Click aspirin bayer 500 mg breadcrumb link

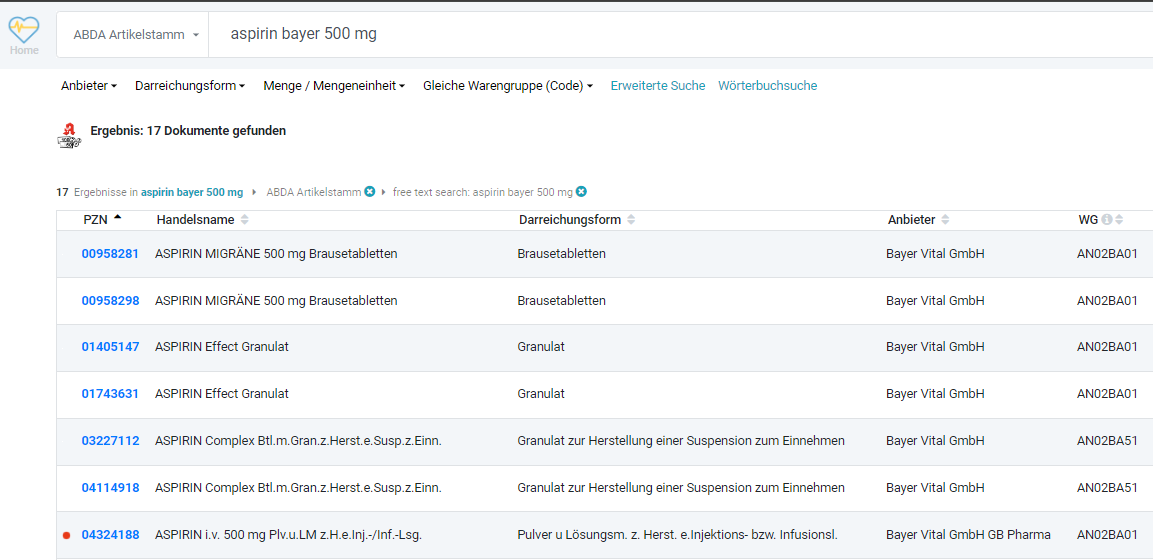pos(192,193)
